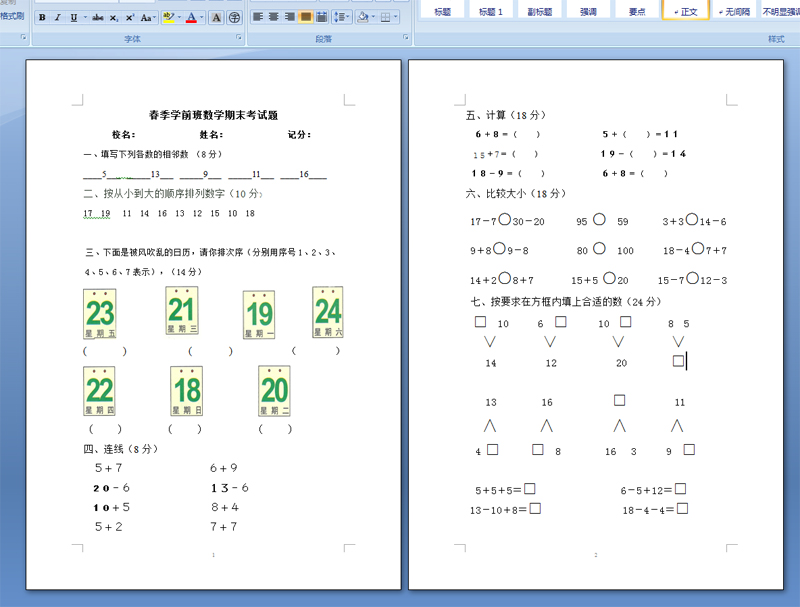Image resolution: width=800 pixels, height=607 pixels.
Task: Click heading 四、连线（8分）
Action: pos(121,449)
